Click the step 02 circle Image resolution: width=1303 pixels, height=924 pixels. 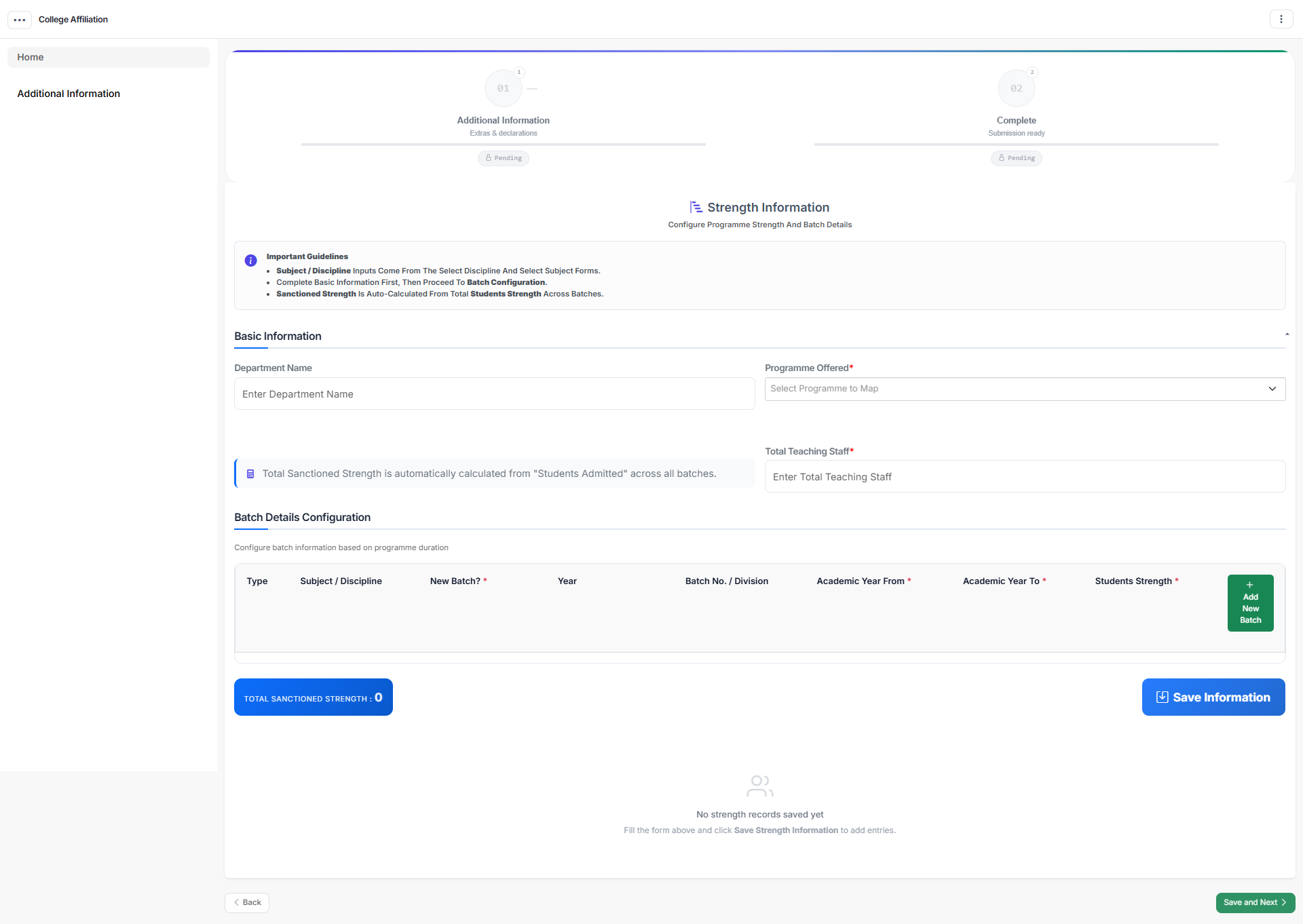[x=1016, y=88]
